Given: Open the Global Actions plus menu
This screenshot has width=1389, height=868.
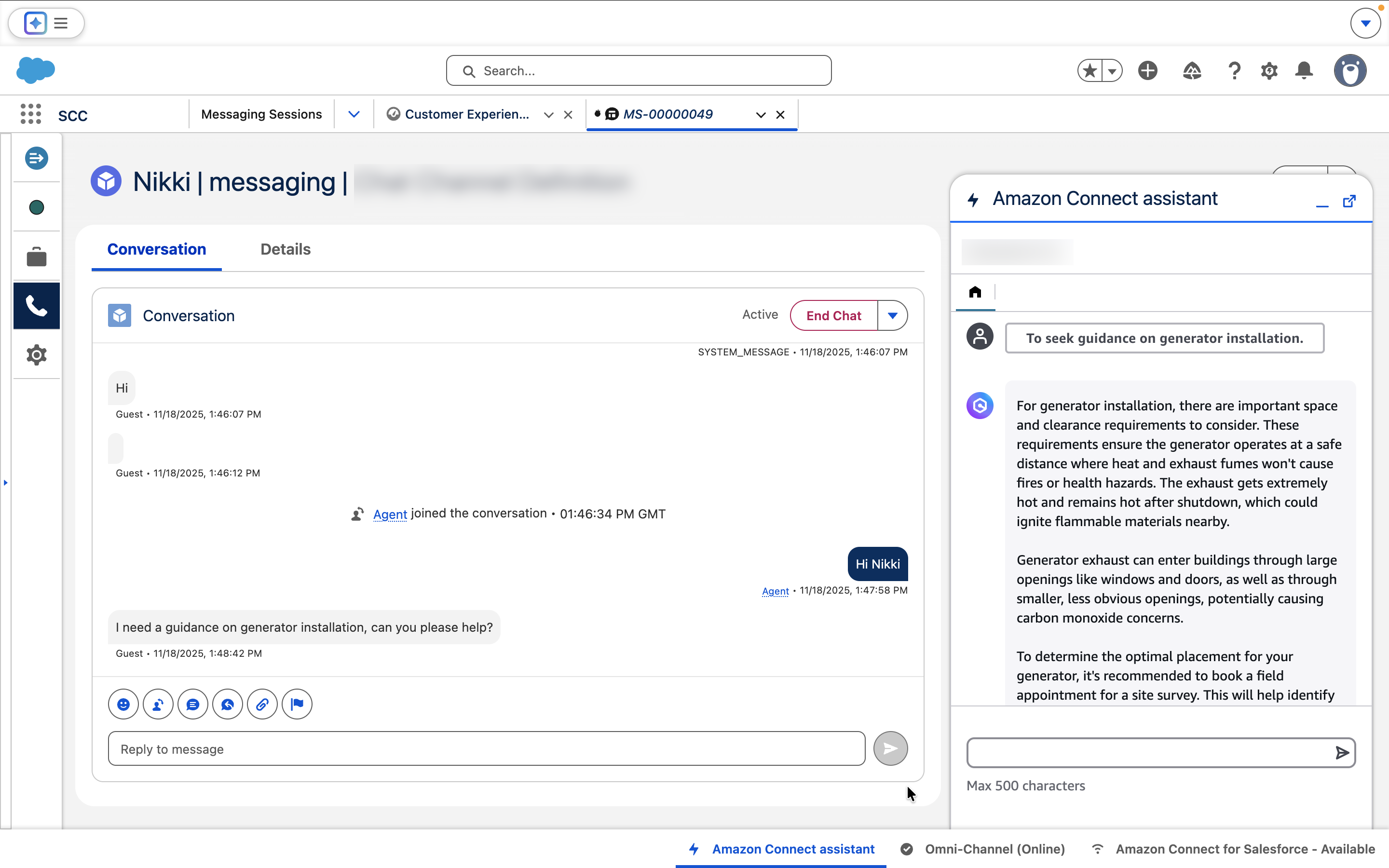Looking at the screenshot, I should coord(1148,70).
